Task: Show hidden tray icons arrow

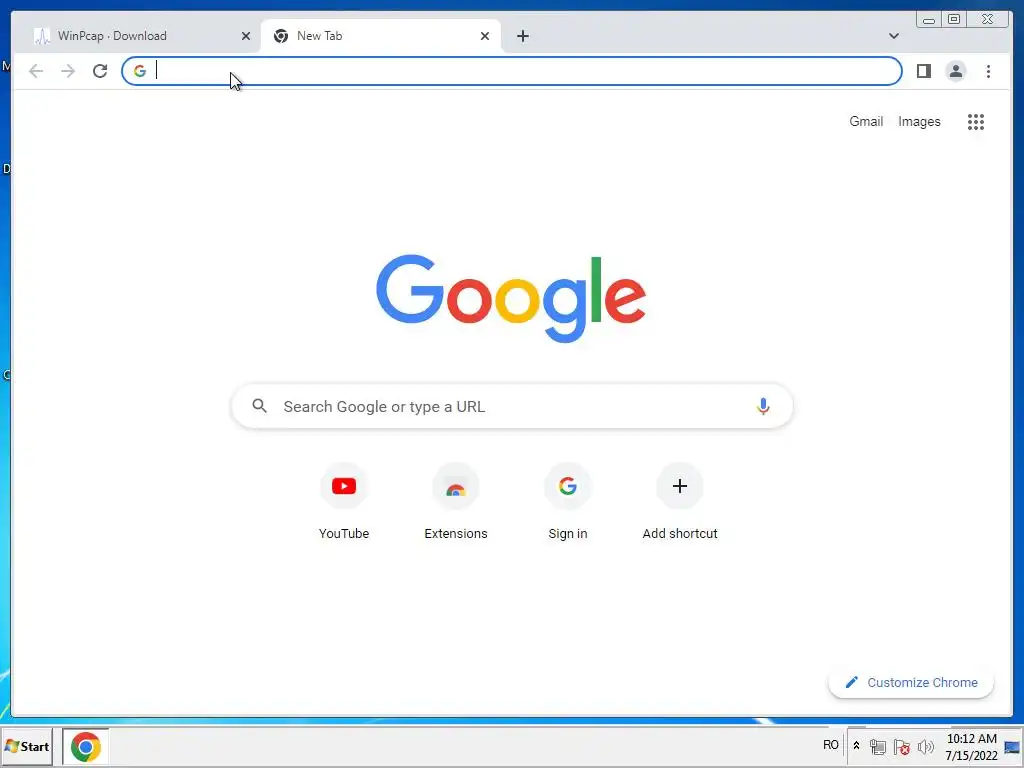Action: pos(856,746)
